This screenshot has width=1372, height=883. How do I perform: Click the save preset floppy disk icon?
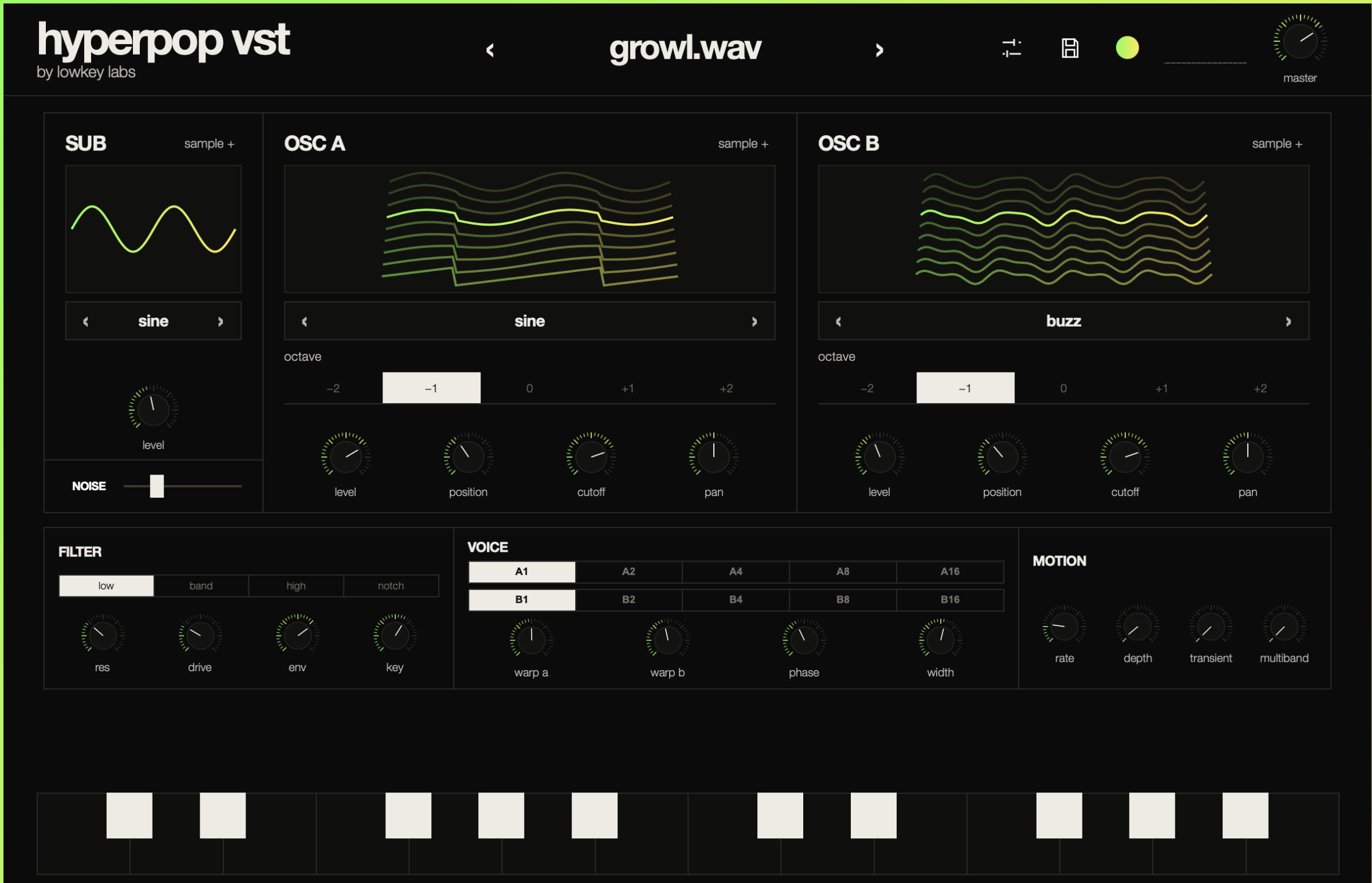click(1070, 48)
